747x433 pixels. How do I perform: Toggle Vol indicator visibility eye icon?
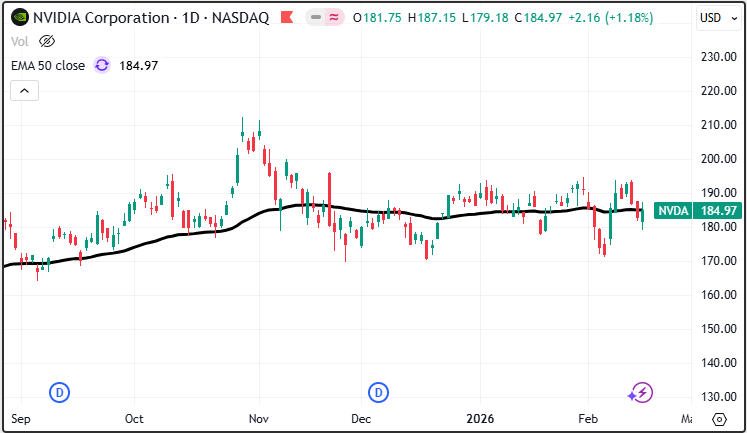pos(46,41)
